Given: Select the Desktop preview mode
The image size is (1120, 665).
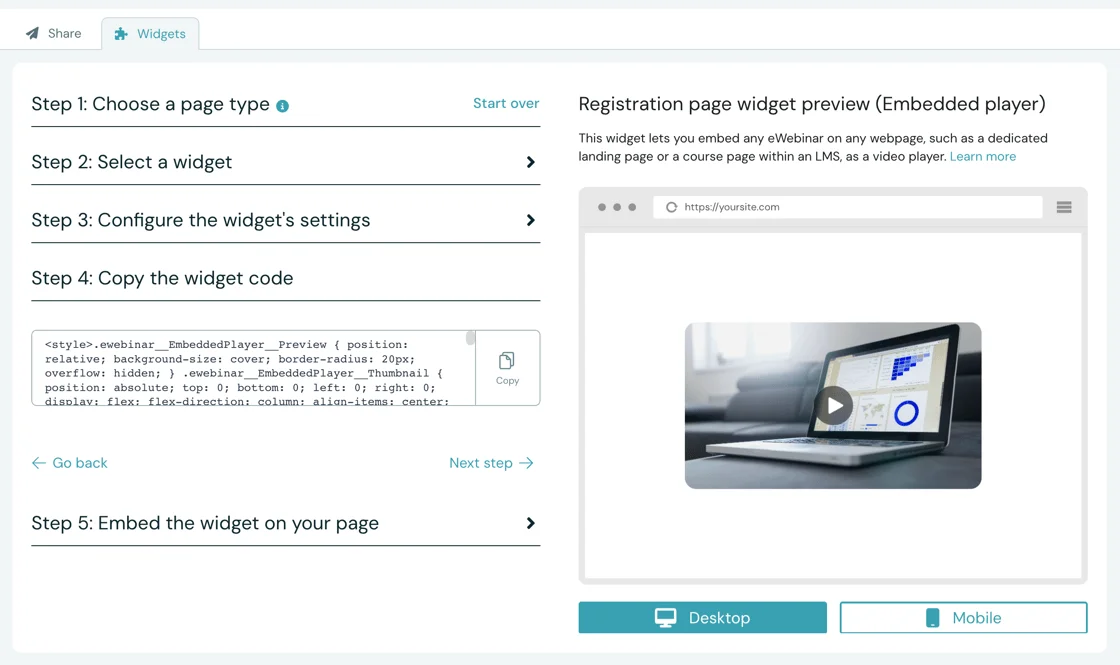Looking at the screenshot, I should click(702, 617).
